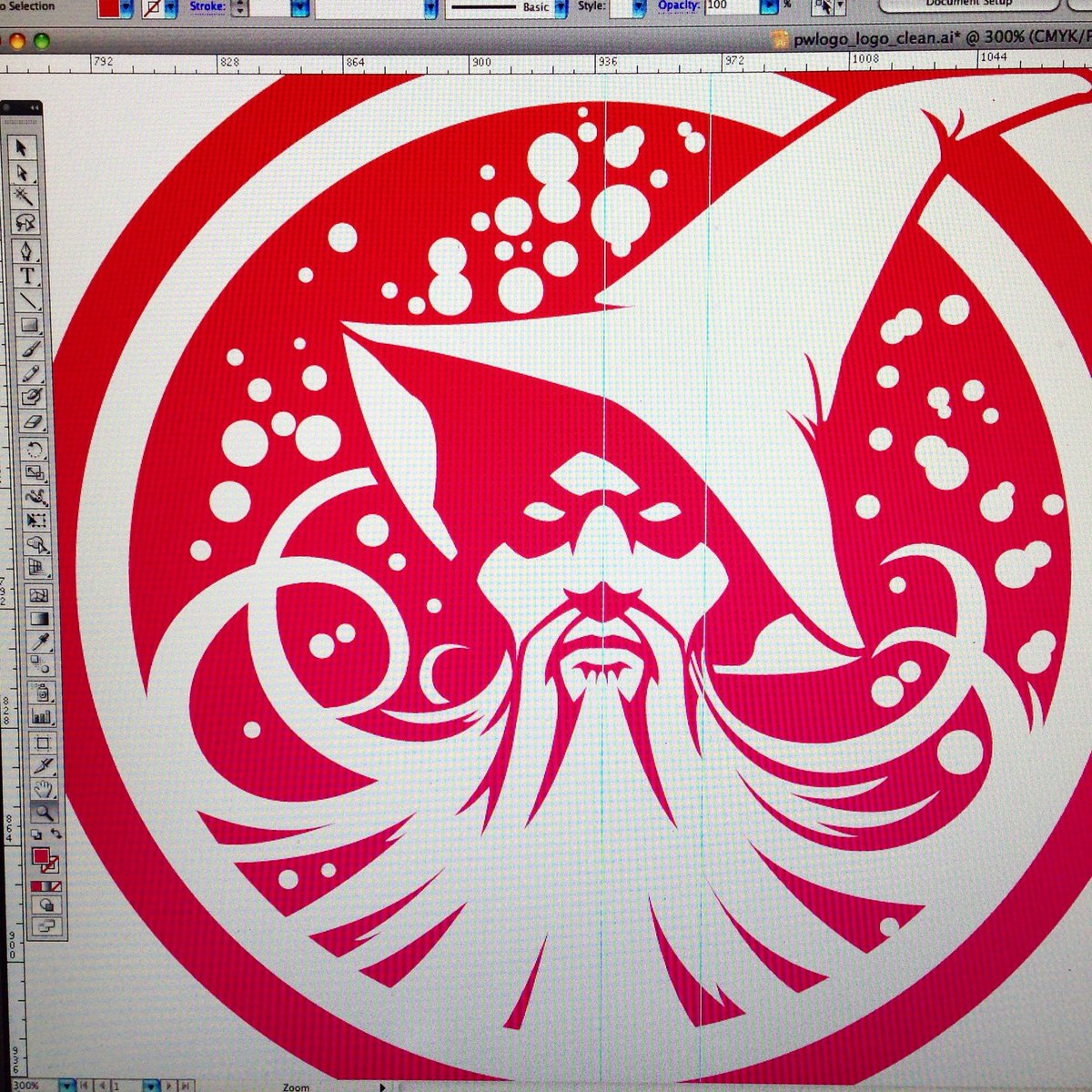The width and height of the screenshot is (1092, 1092).
Task: Select the Symbol Sprayer tool
Action: [42, 693]
